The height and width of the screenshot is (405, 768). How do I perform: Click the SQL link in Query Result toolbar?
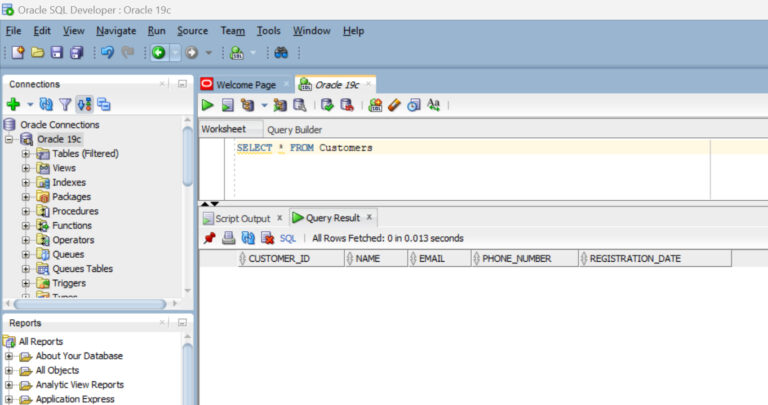[288, 238]
